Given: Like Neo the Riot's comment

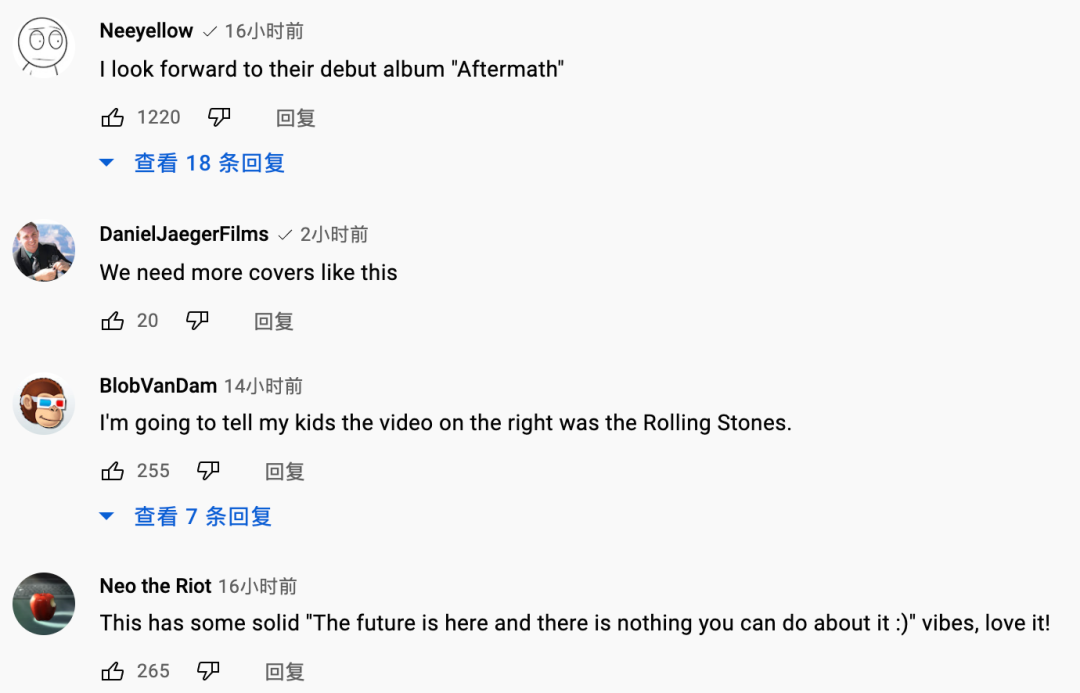Looking at the screenshot, I should (x=112, y=671).
